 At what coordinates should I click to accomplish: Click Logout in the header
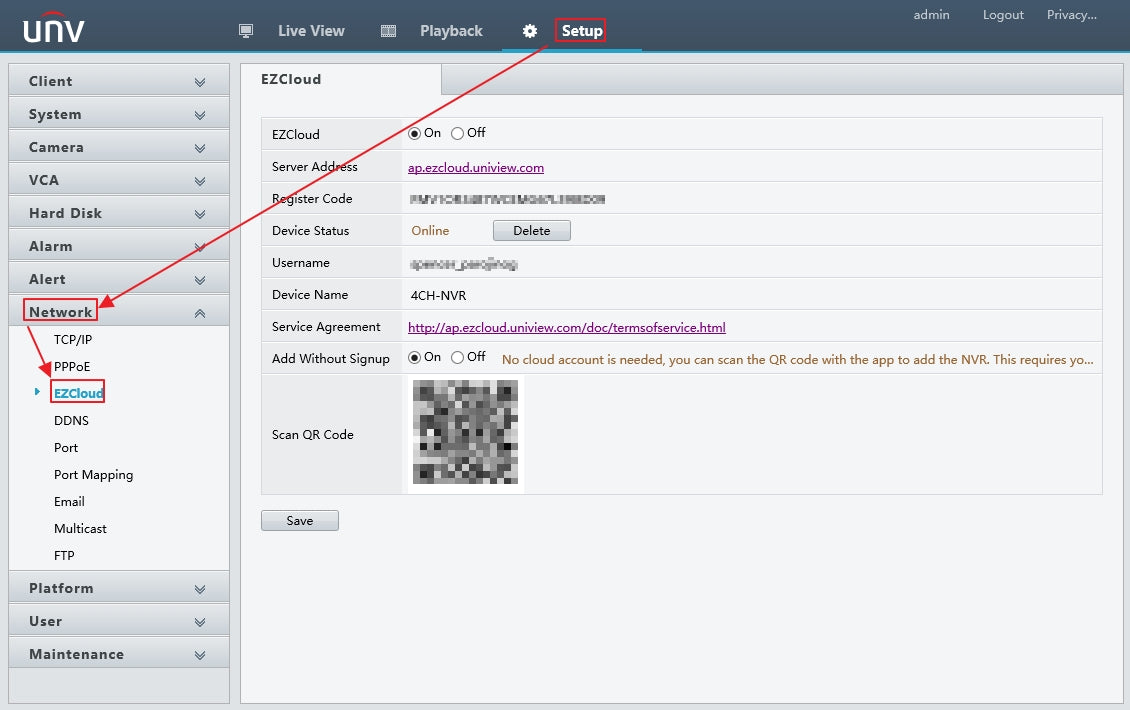(x=1003, y=15)
